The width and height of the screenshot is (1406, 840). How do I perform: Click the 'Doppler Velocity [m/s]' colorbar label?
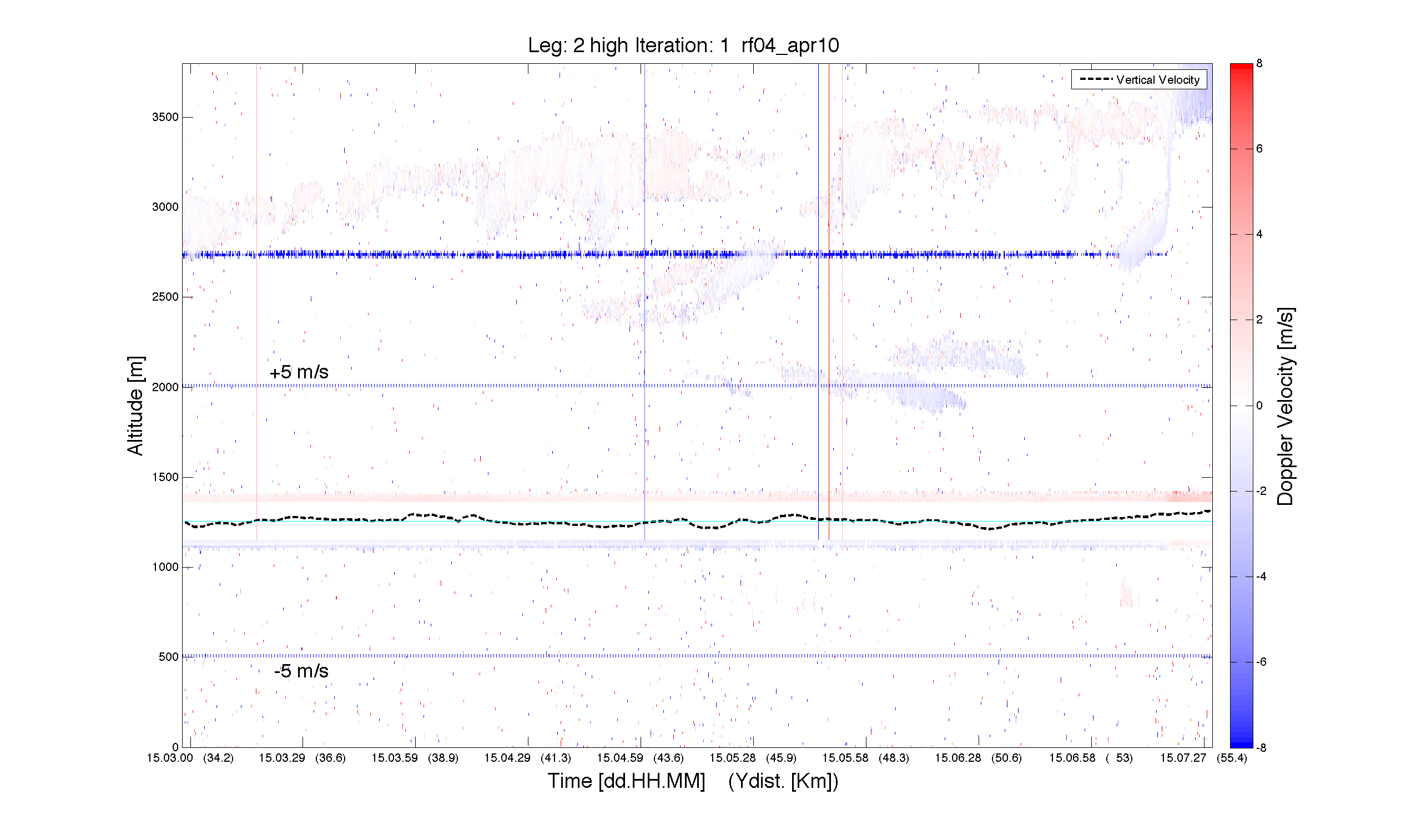(x=1286, y=407)
